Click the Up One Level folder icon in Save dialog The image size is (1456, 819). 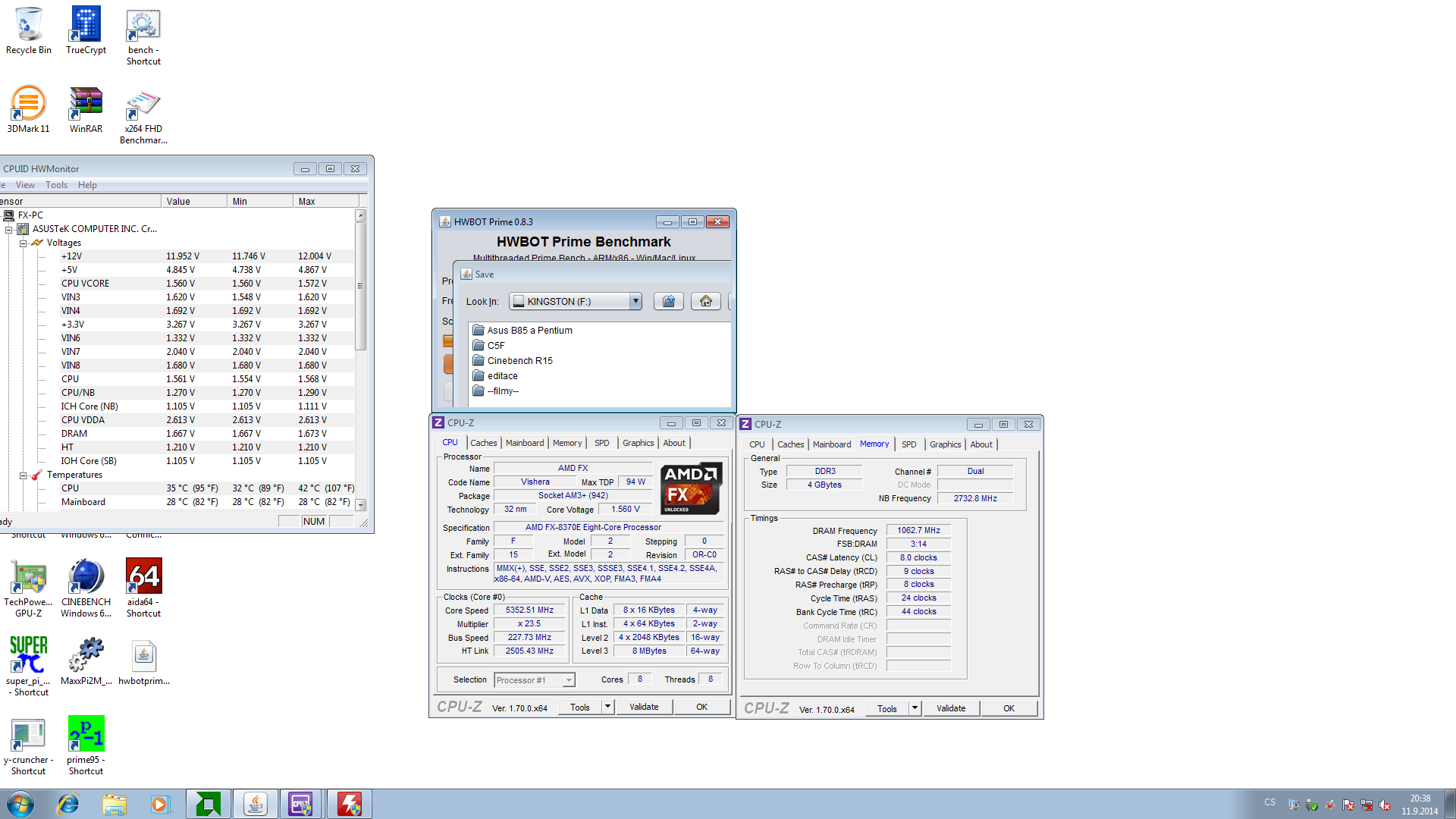coord(669,301)
